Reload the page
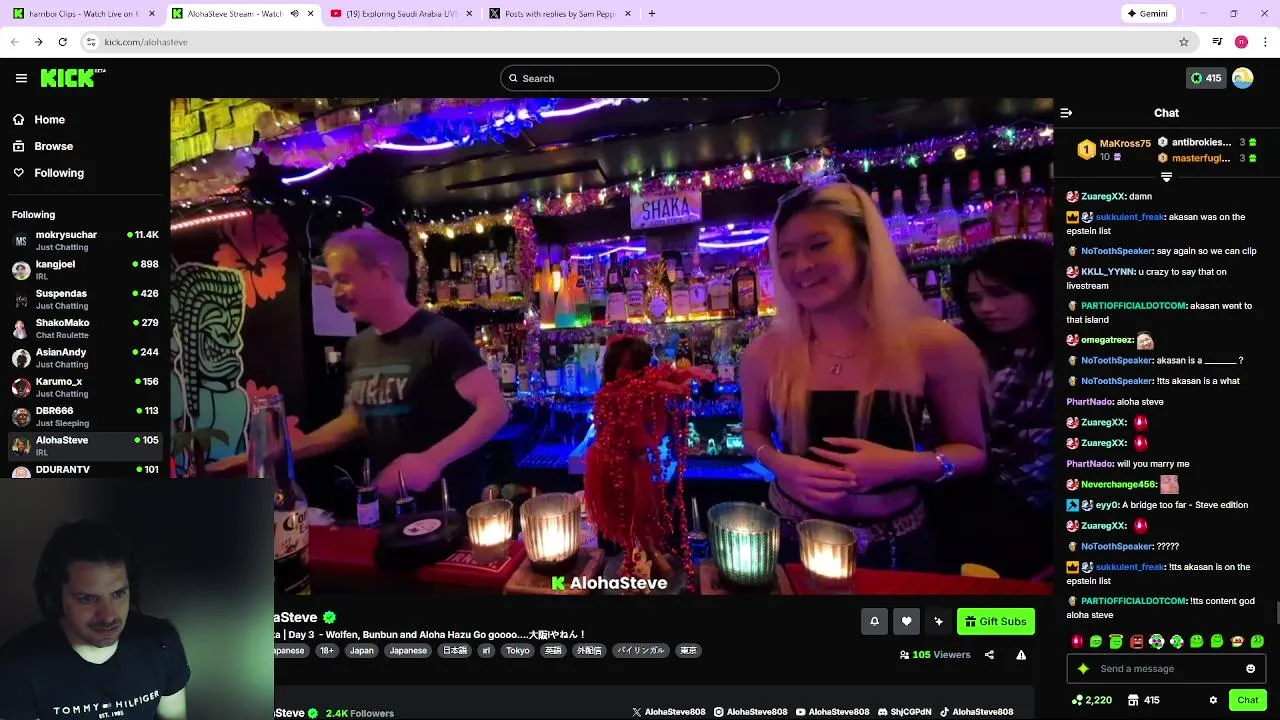This screenshot has width=1280, height=720. (62, 42)
